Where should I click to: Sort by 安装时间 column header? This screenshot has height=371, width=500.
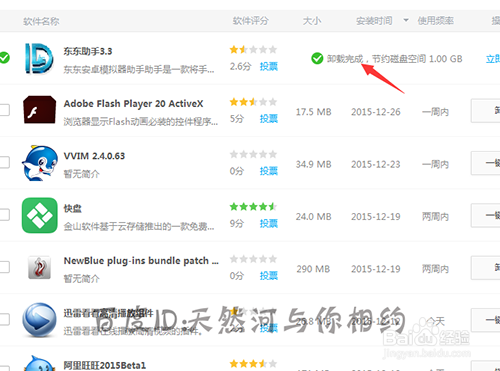point(374,21)
